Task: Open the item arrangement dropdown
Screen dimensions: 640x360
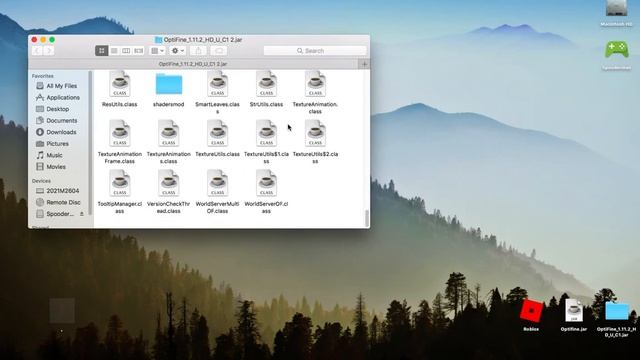Action: pyautogui.click(x=157, y=51)
